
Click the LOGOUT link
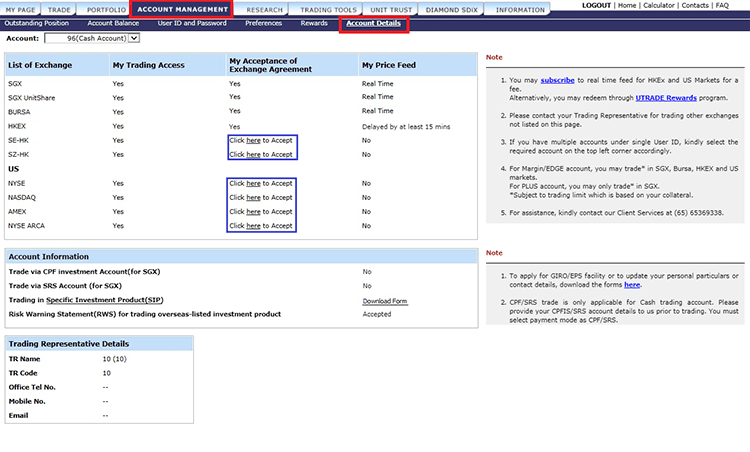click(596, 5)
